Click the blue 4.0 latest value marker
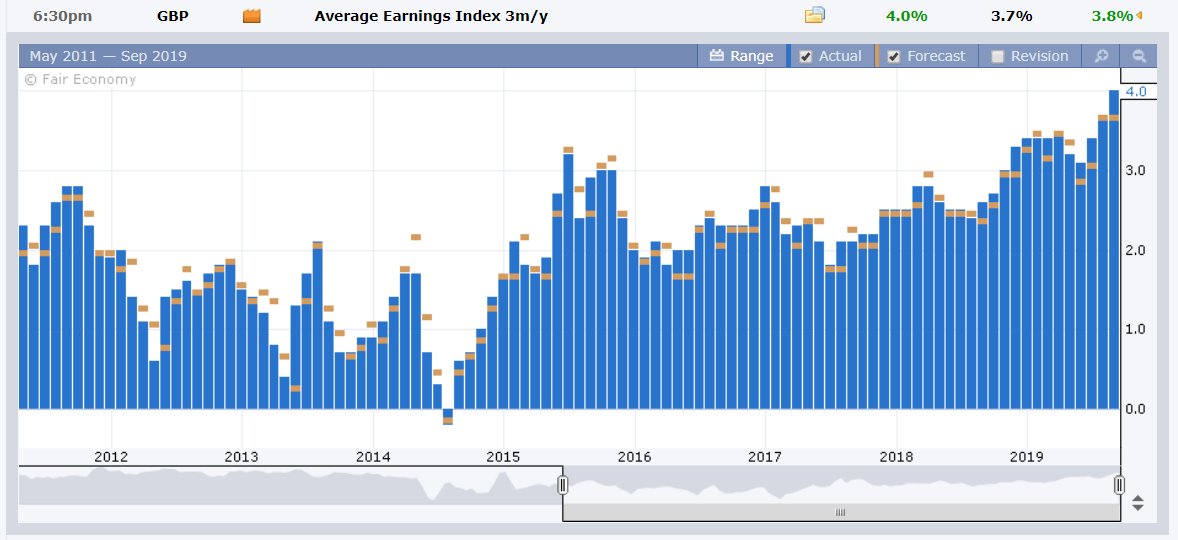Viewport: 1178px width, 540px height. pyautogui.click(x=1136, y=92)
